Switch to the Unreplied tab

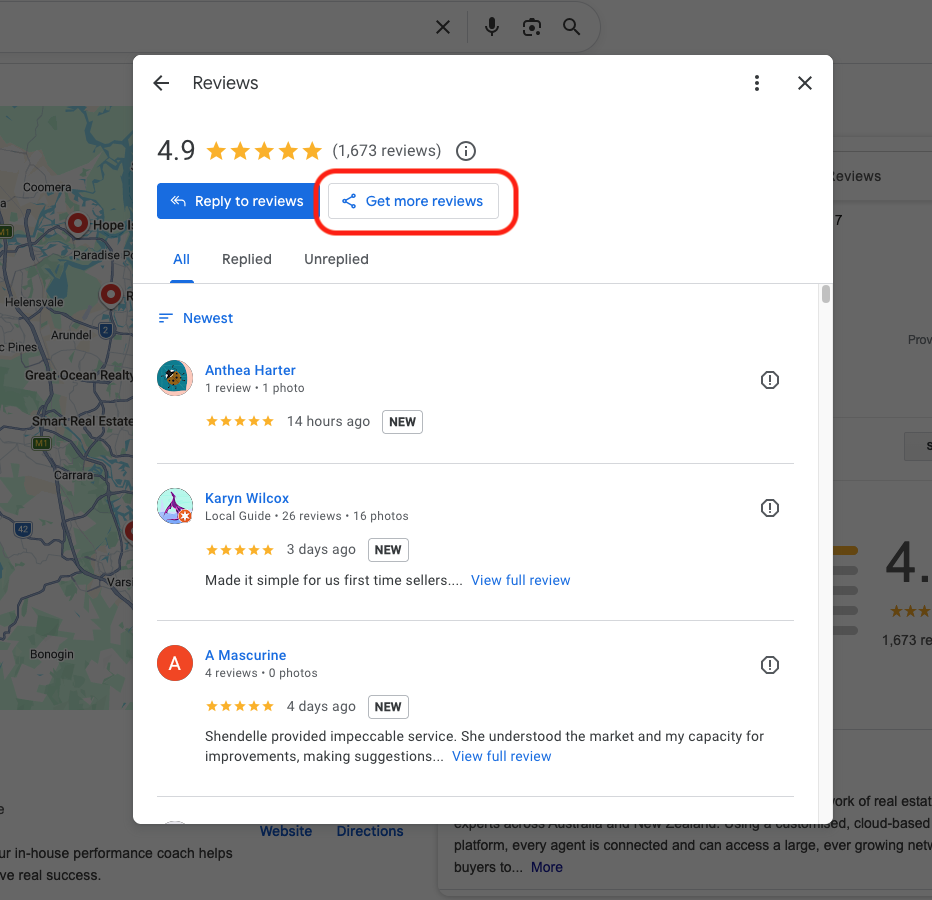(x=336, y=259)
